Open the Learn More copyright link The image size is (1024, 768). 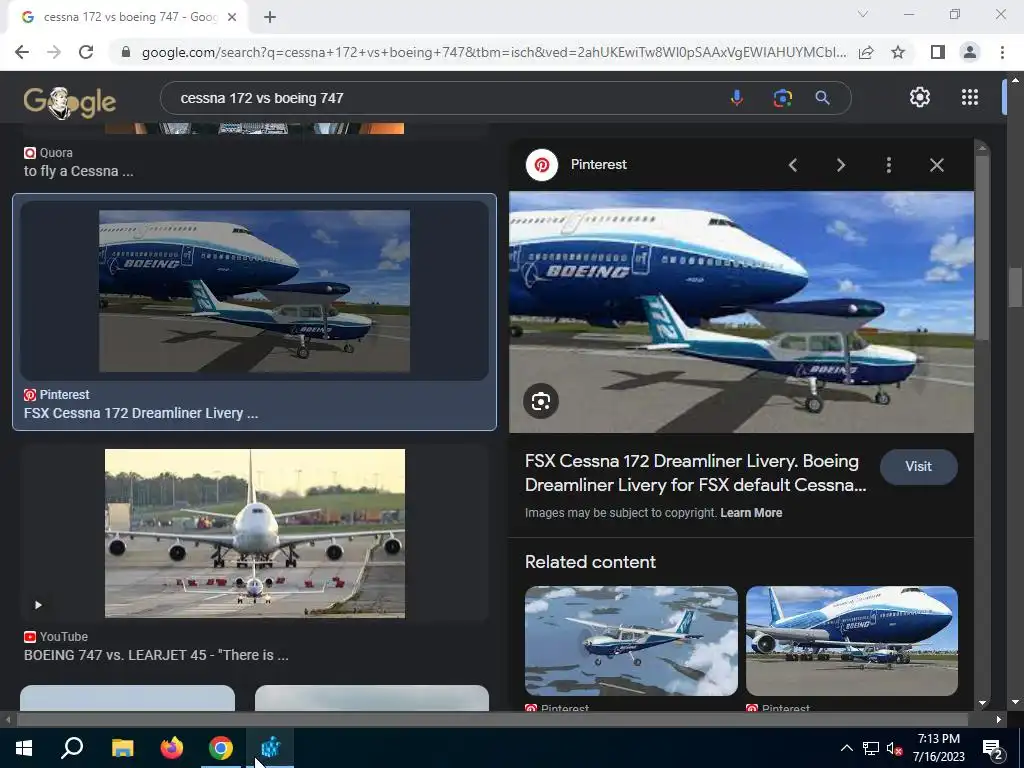pyautogui.click(x=751, y=513)
